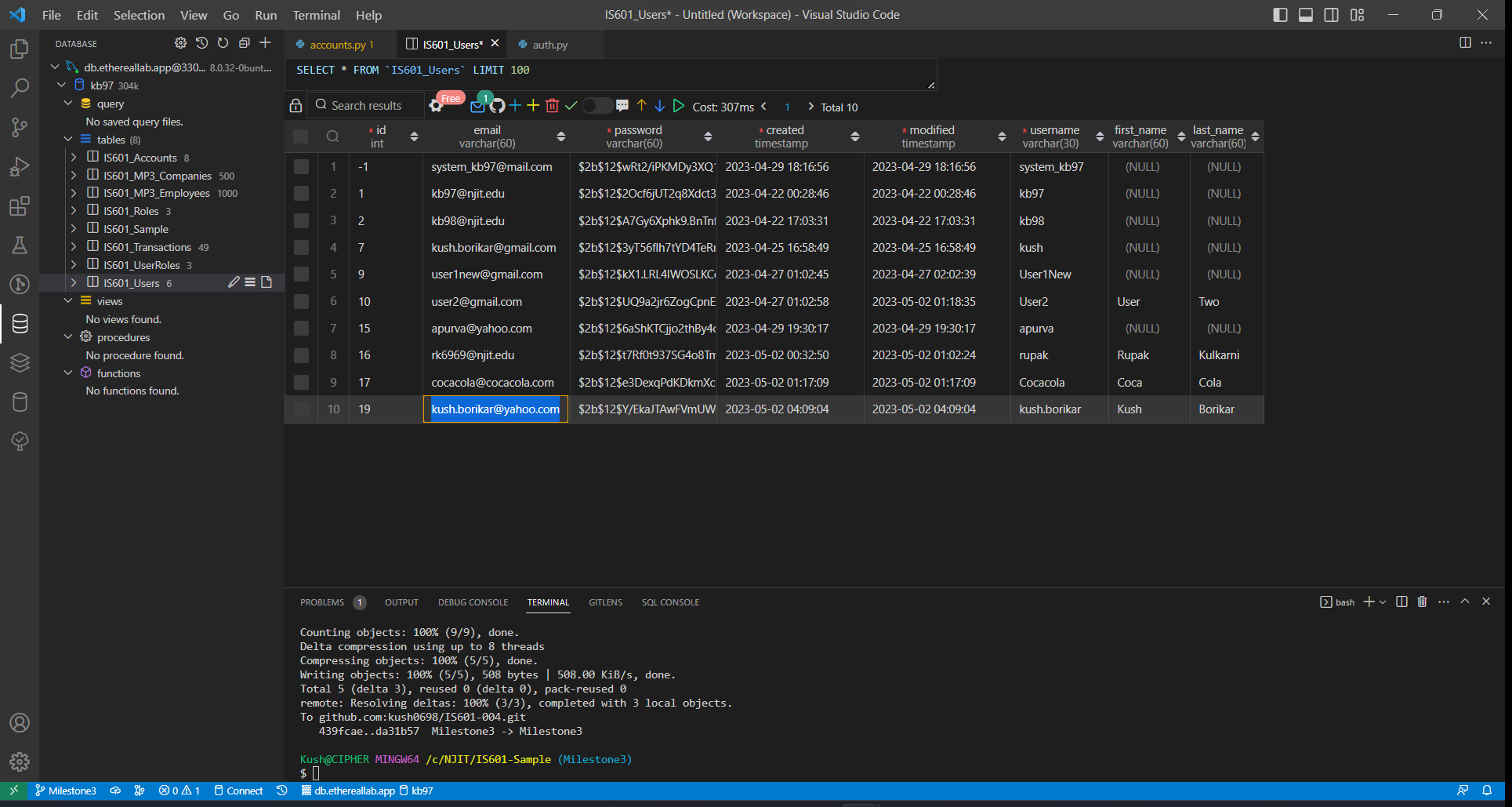Open the Extensions icon in the activity bar

(19, 206)
